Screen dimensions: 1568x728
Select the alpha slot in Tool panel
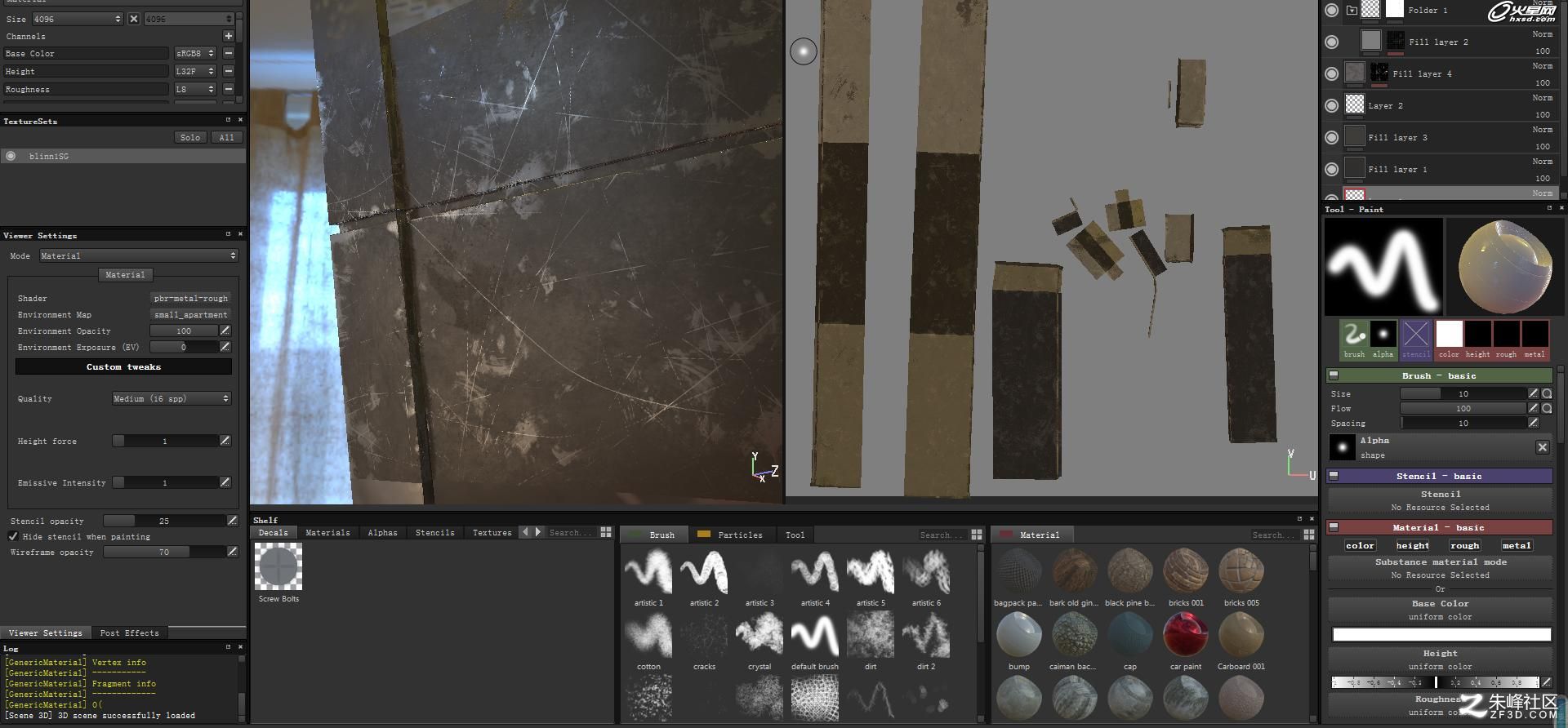click(x=1383, y=340)
